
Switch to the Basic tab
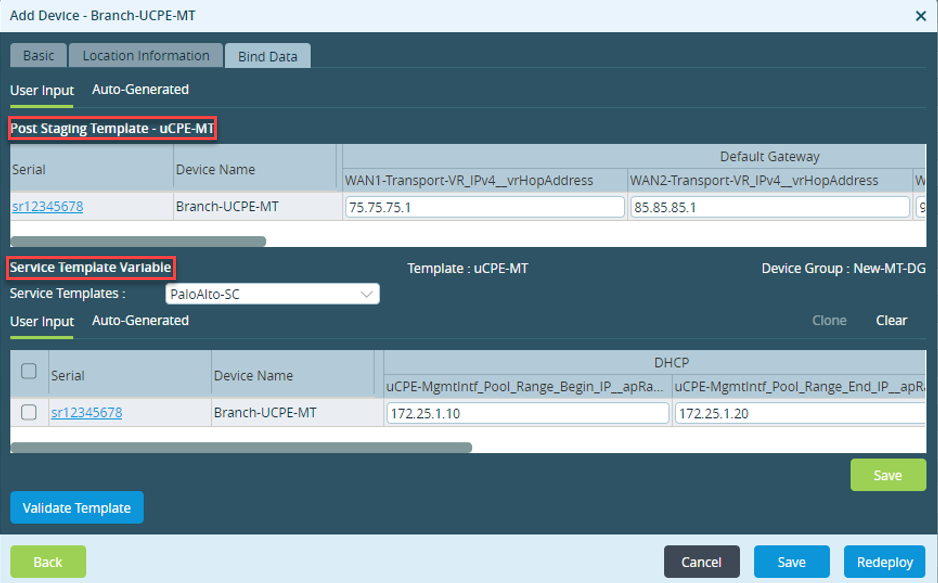click(39, 56)
